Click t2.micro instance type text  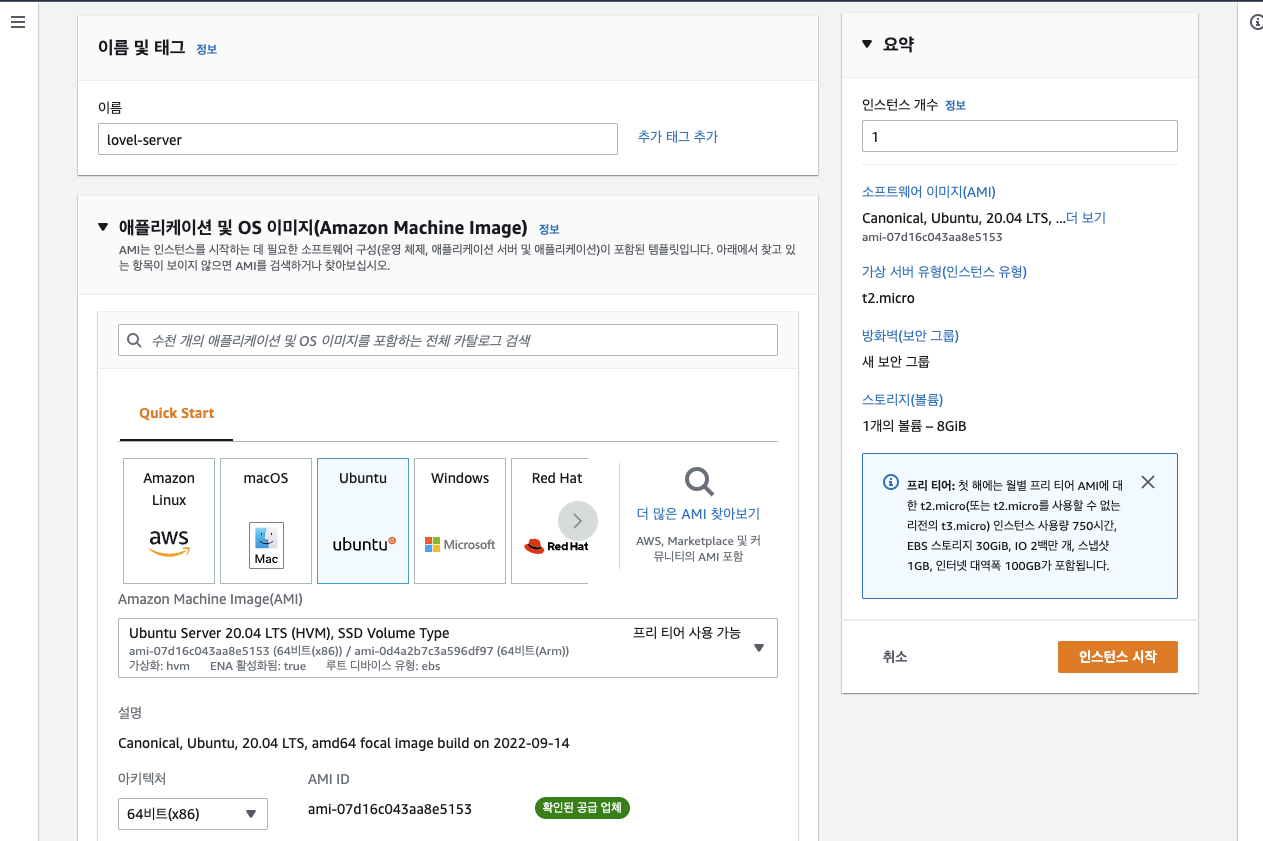point(888,298)
